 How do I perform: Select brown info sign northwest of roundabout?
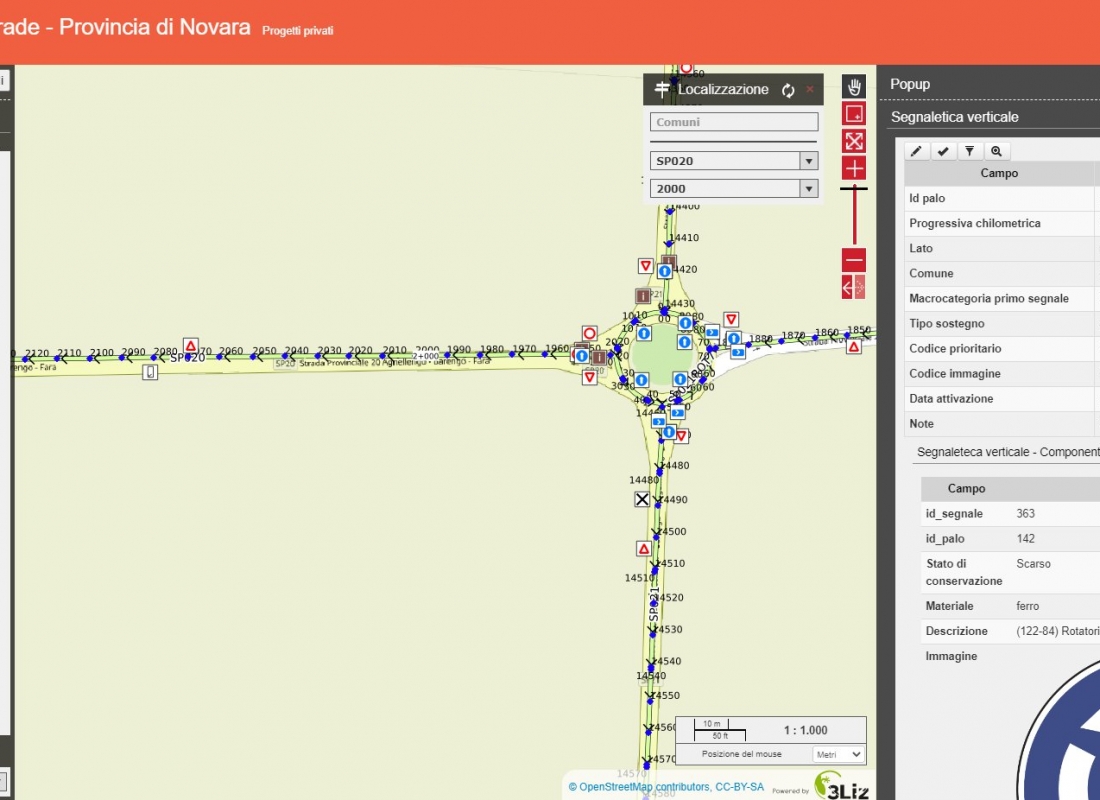(x=642, y=295)
